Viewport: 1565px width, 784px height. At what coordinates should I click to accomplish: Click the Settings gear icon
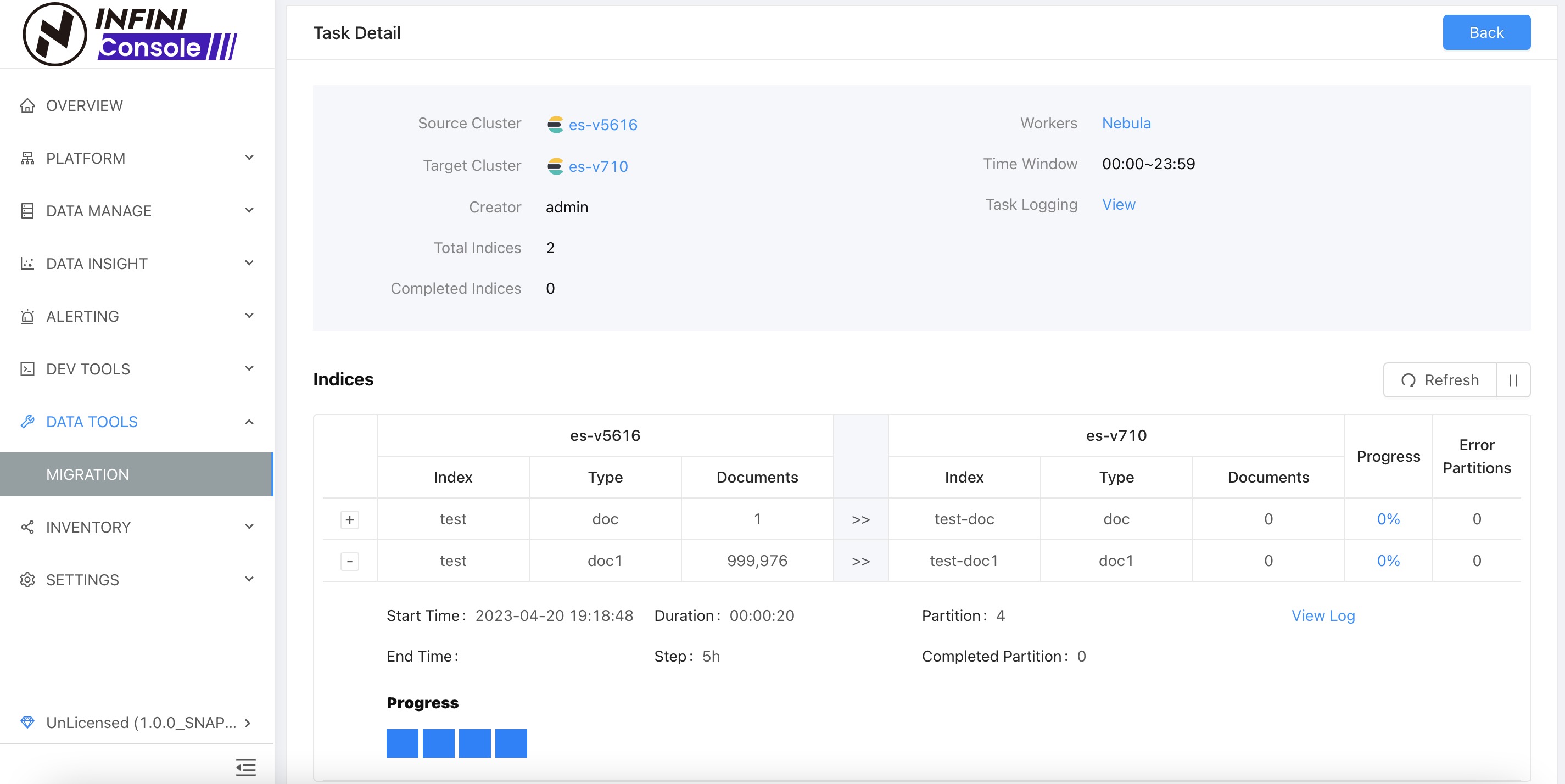click(x=27, y=580)
